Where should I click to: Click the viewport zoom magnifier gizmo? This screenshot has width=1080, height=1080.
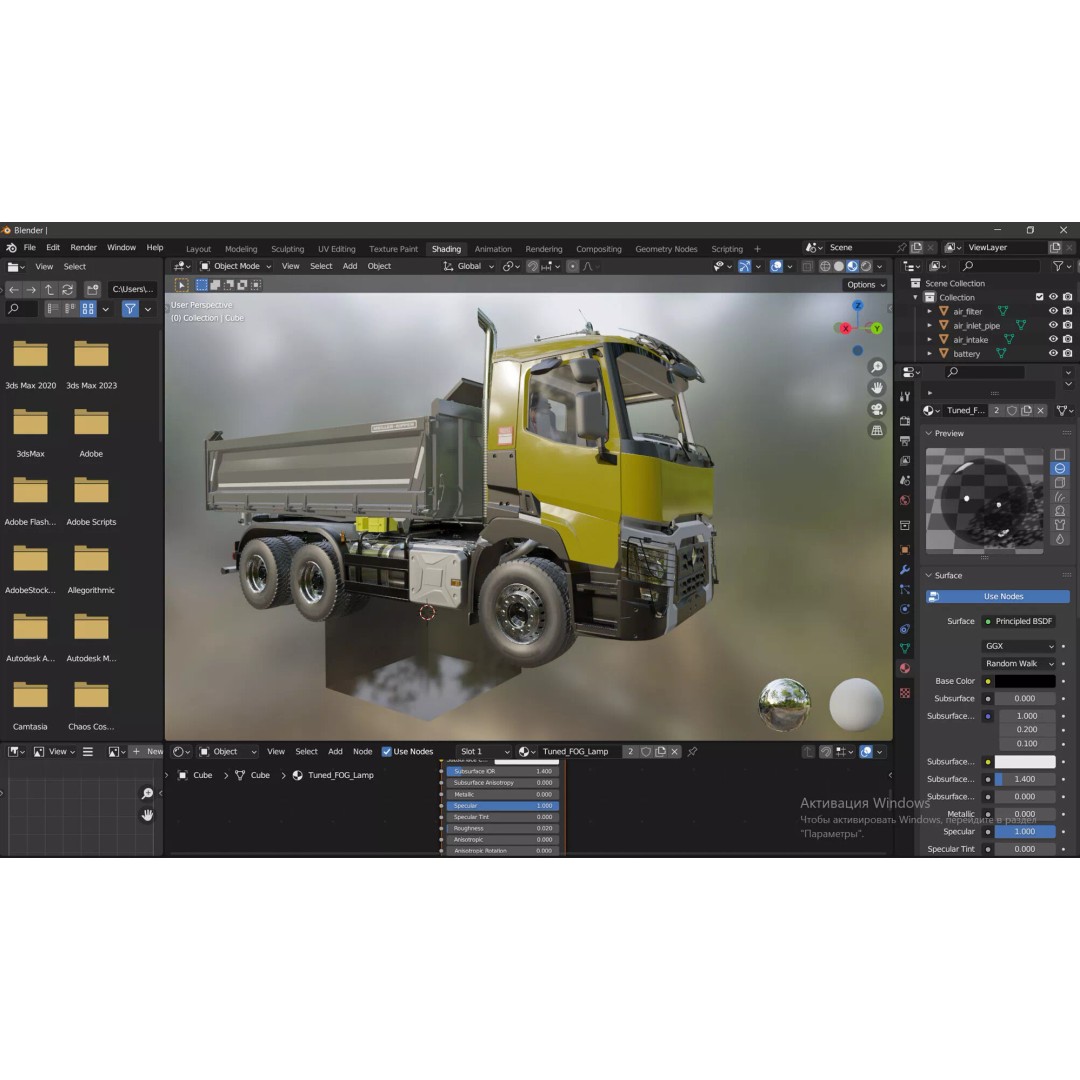coord(877,367)
